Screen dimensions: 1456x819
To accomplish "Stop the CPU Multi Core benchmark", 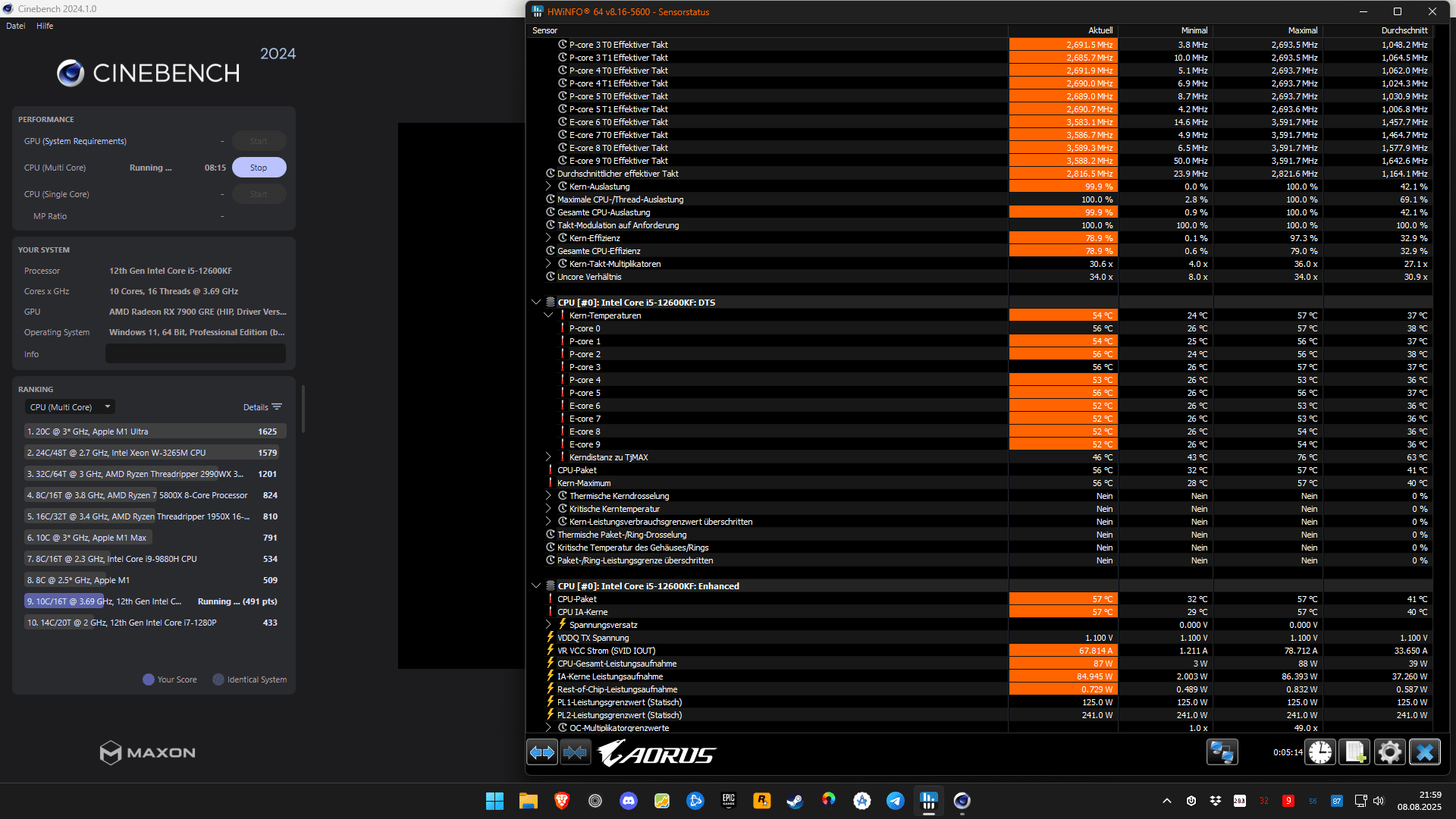I will pyautogui.click(x=259, y=168).
